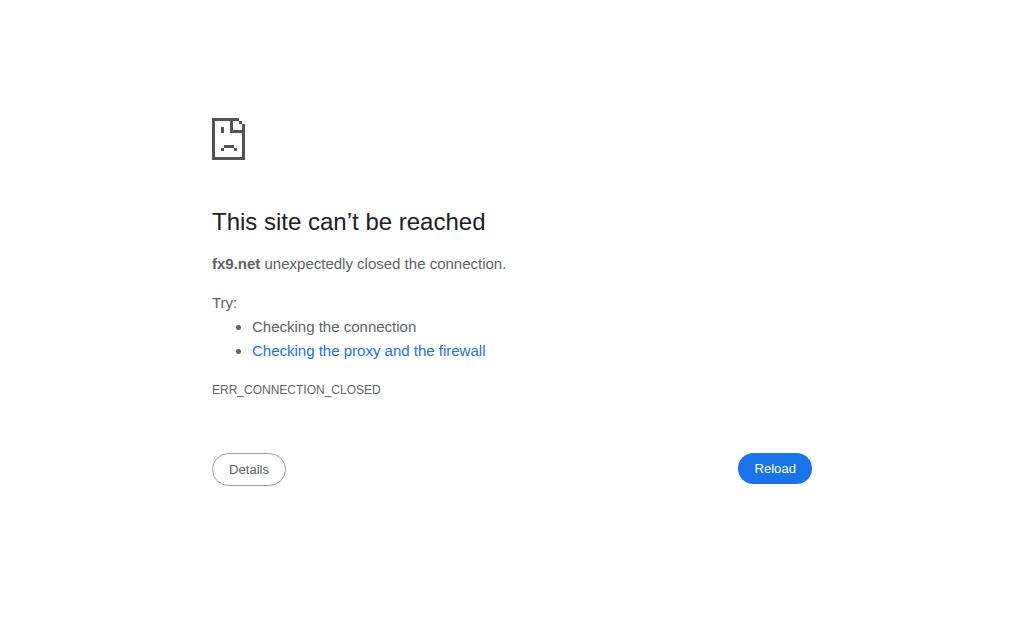Select the 'This site can't be reached' heading
This screenshot has height=629, width=1024.
(349, 222)
